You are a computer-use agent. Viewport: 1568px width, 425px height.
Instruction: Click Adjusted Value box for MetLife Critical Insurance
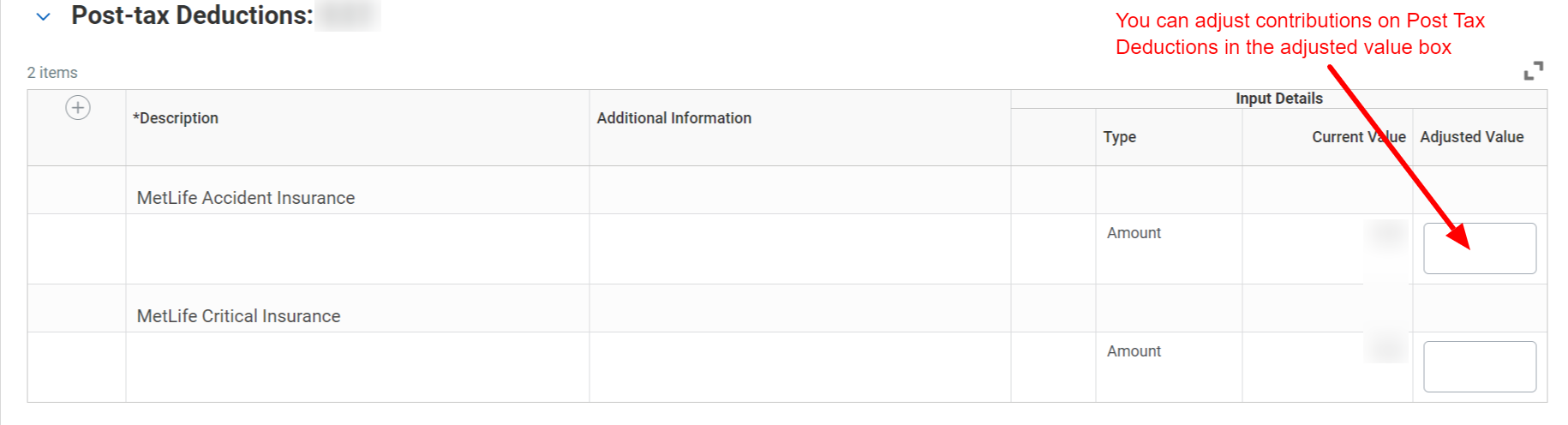(x=1480, y=367)
